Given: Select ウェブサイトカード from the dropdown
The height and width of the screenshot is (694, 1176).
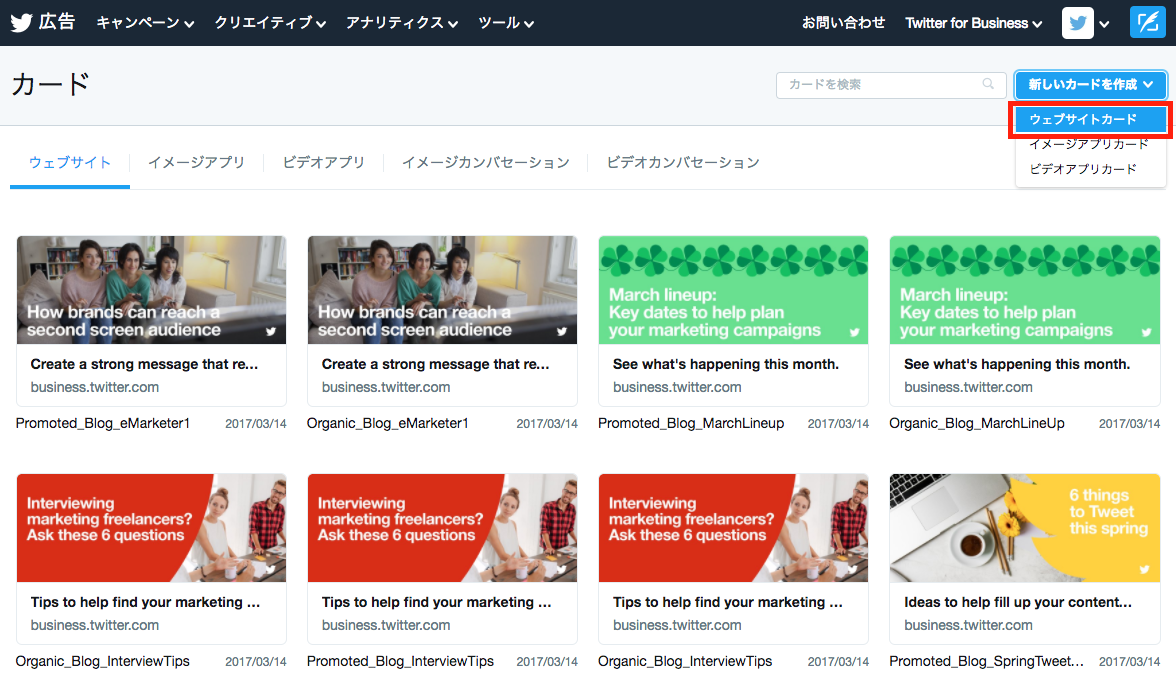Looking at the screenshot, I should tap(1090, 119).
